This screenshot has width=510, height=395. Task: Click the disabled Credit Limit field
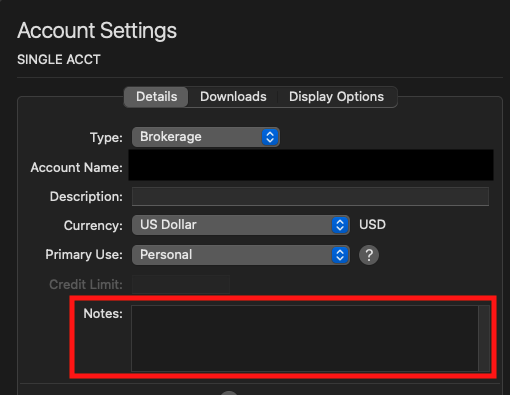coord(181,284)
